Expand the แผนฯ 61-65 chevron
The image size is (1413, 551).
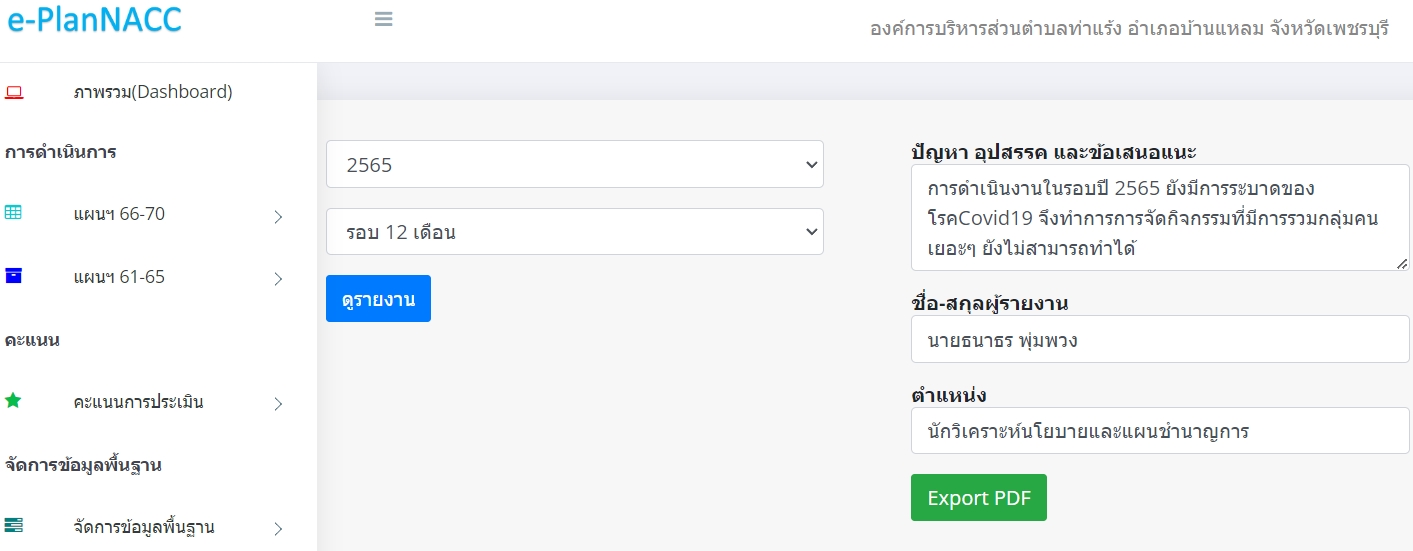point(279,279)
